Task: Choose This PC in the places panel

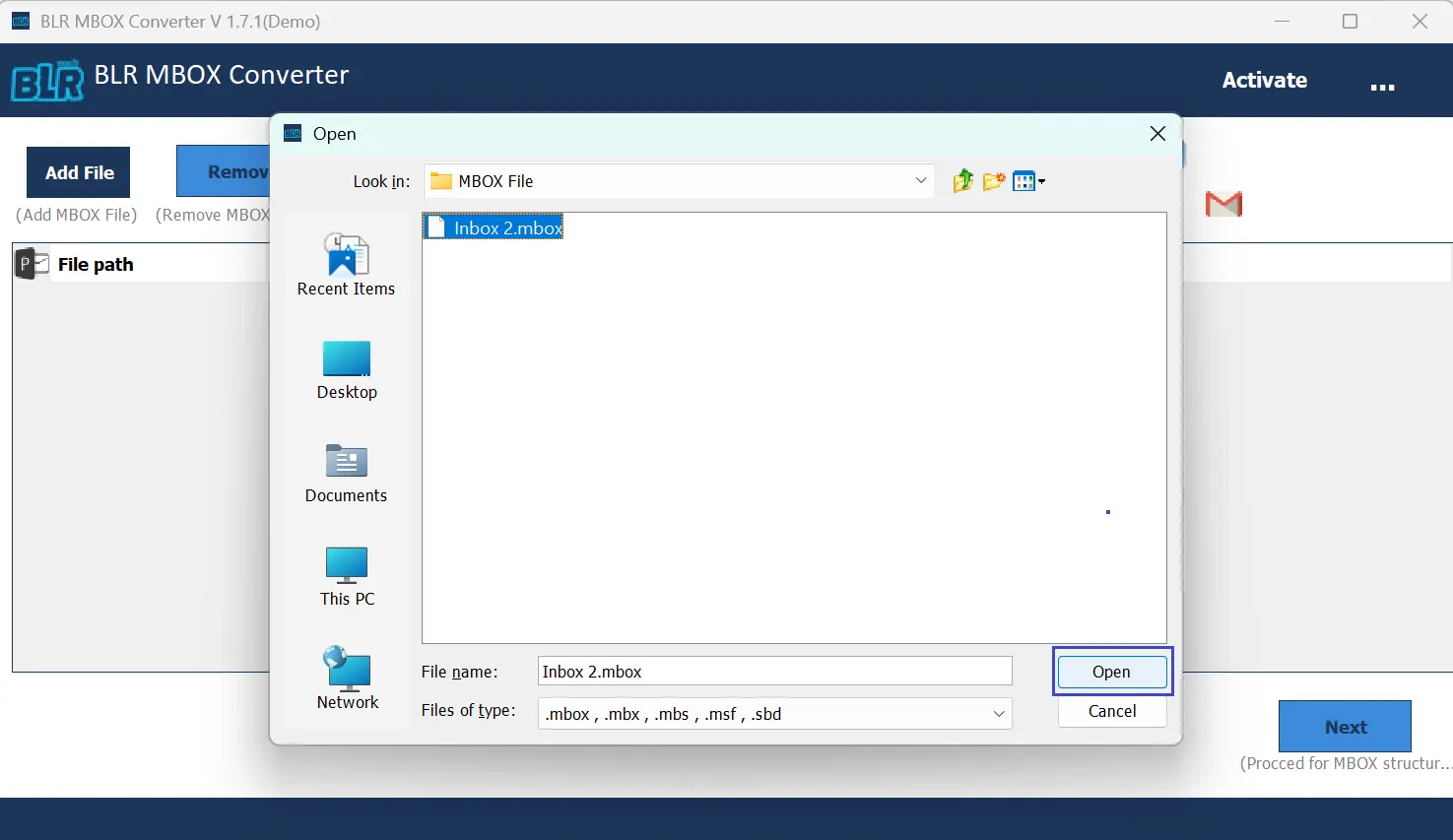Action: click(346, 577)
